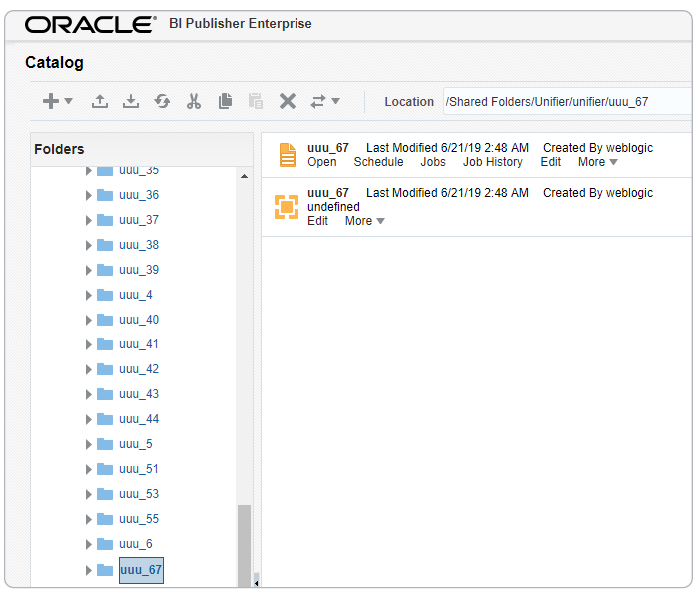Click the Download icon in the toolbar
698x593 pixels.
click(x=131, y=101)
